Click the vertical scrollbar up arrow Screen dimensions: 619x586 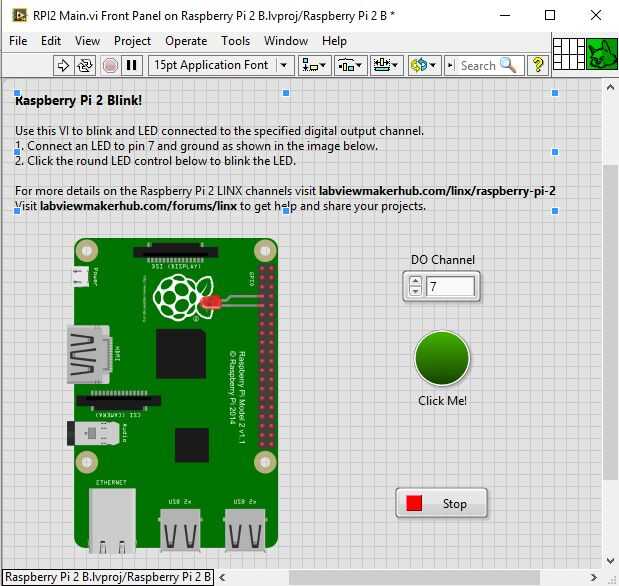[610, 87]
